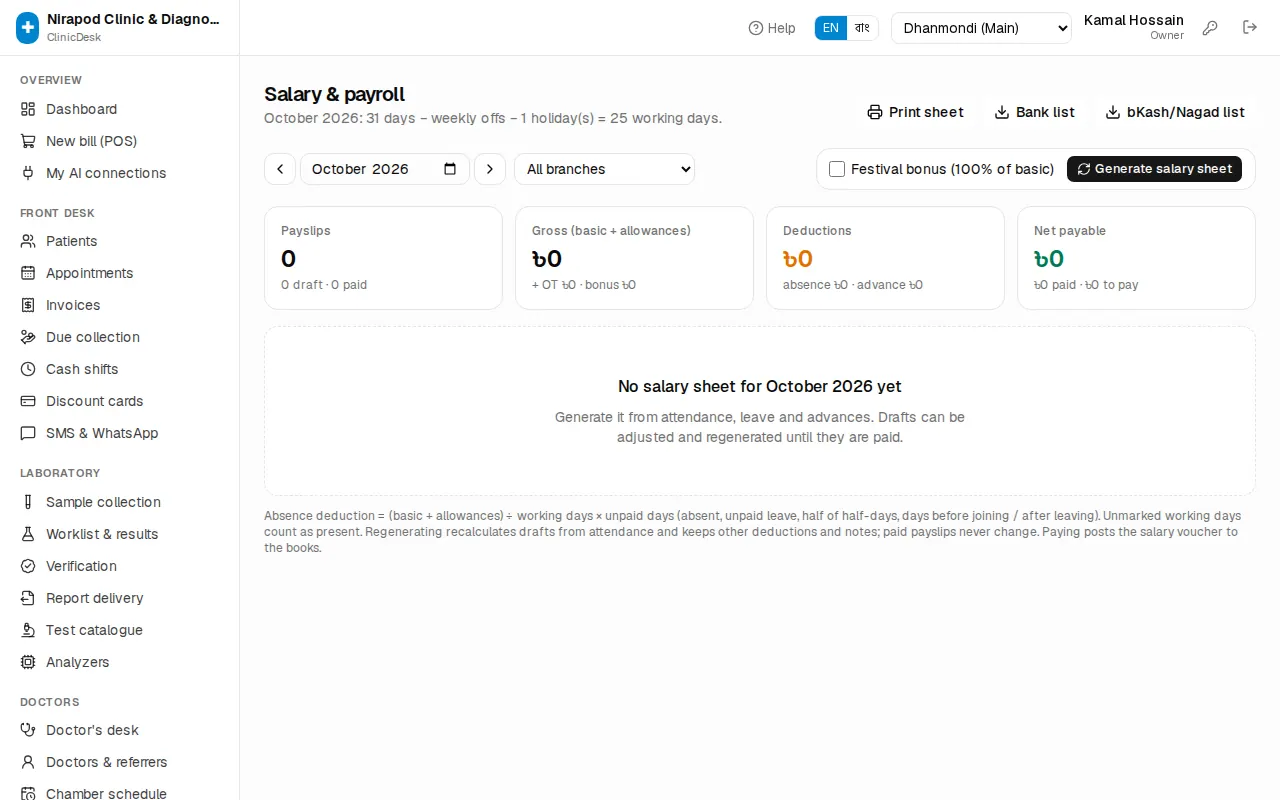Viewport: 1280px width, 800px height.
Task: Click the Dashboard sidebar icon
Action: tap(28, 109)
